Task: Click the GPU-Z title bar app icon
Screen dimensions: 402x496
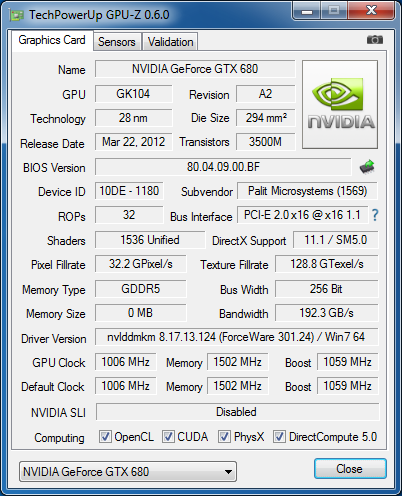Action: point(17,15)
